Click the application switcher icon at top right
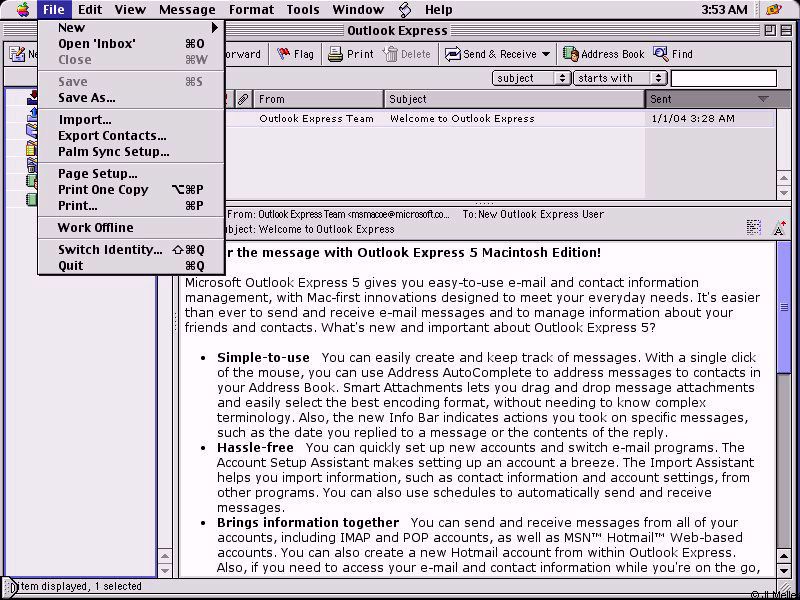This screenshot has height=600, width=800. pyautogui.click(x=774, y=9)
